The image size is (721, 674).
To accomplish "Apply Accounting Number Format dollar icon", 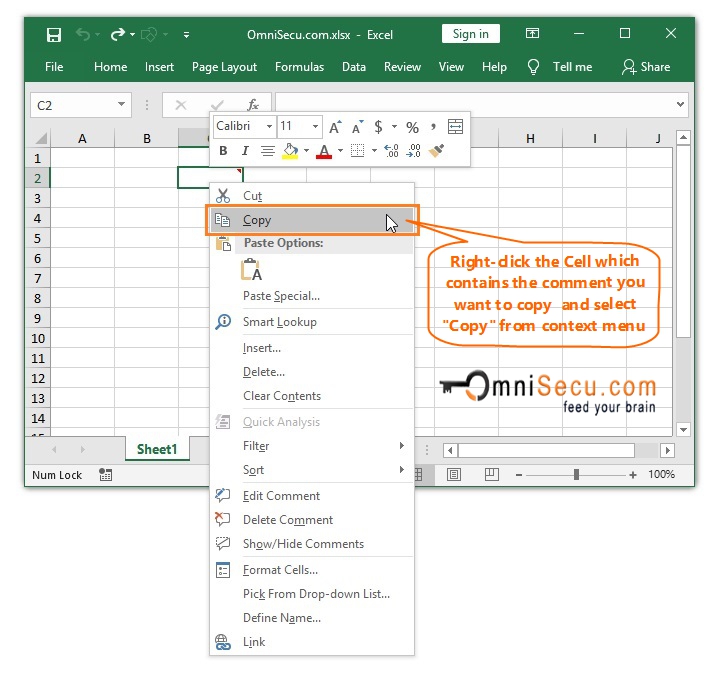I will pos(378,127).
